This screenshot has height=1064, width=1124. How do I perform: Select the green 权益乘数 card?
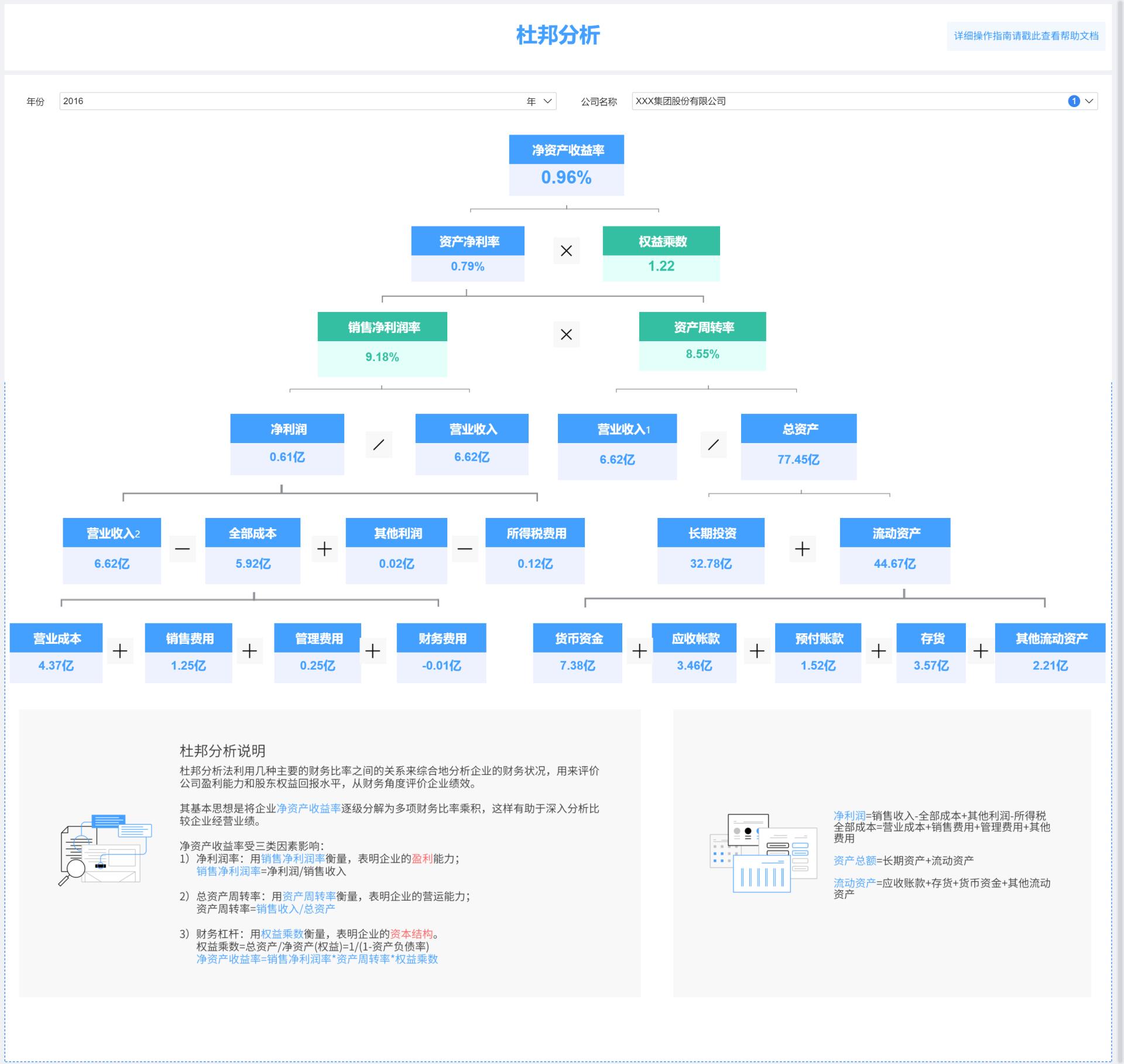(661, 253)
